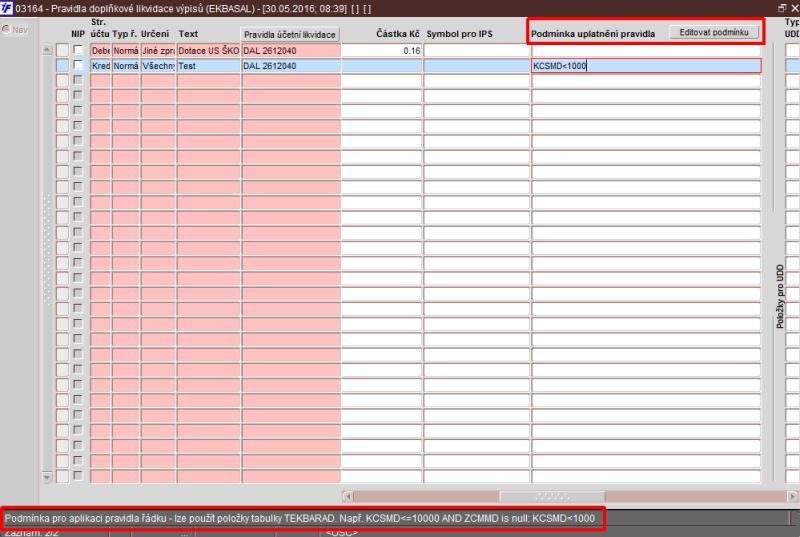Click the Editovat podmínku button
Image resolution: width=800 pixels, height=537 pixels.
(714, 32)
